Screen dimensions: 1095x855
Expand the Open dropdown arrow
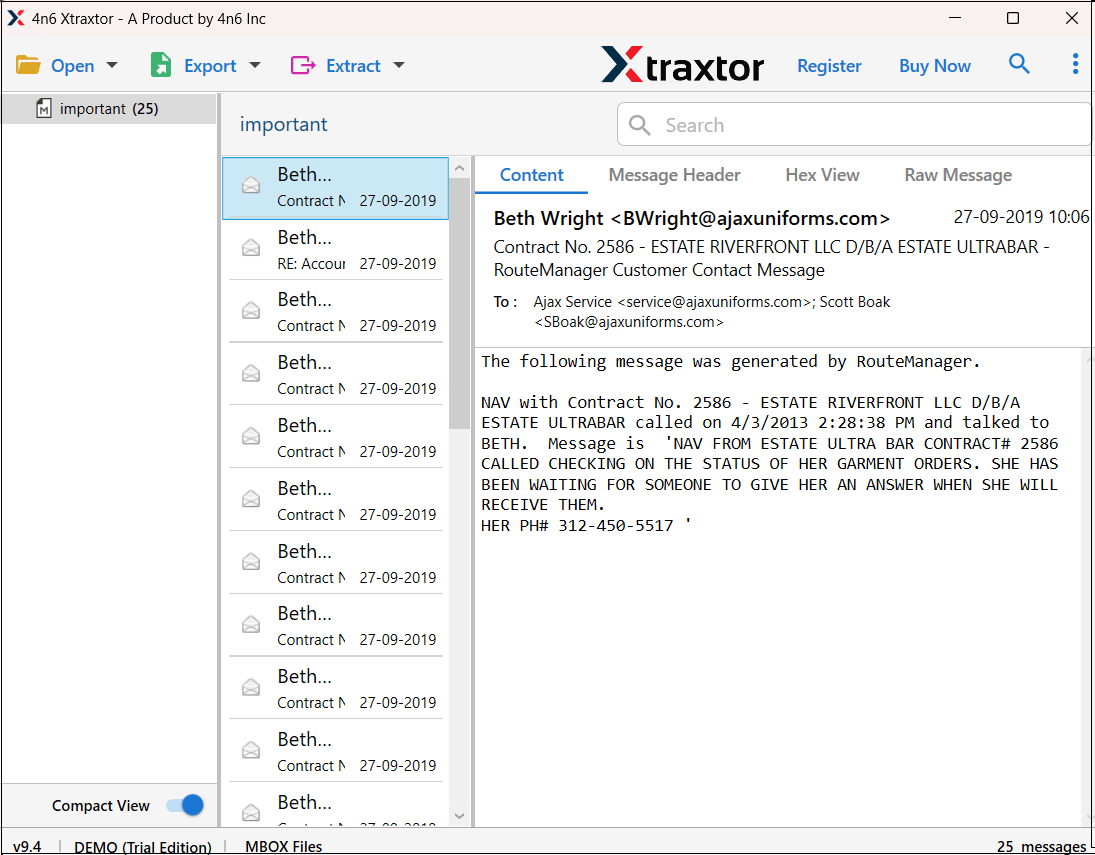pyautogui.click(x=110, y=64)
